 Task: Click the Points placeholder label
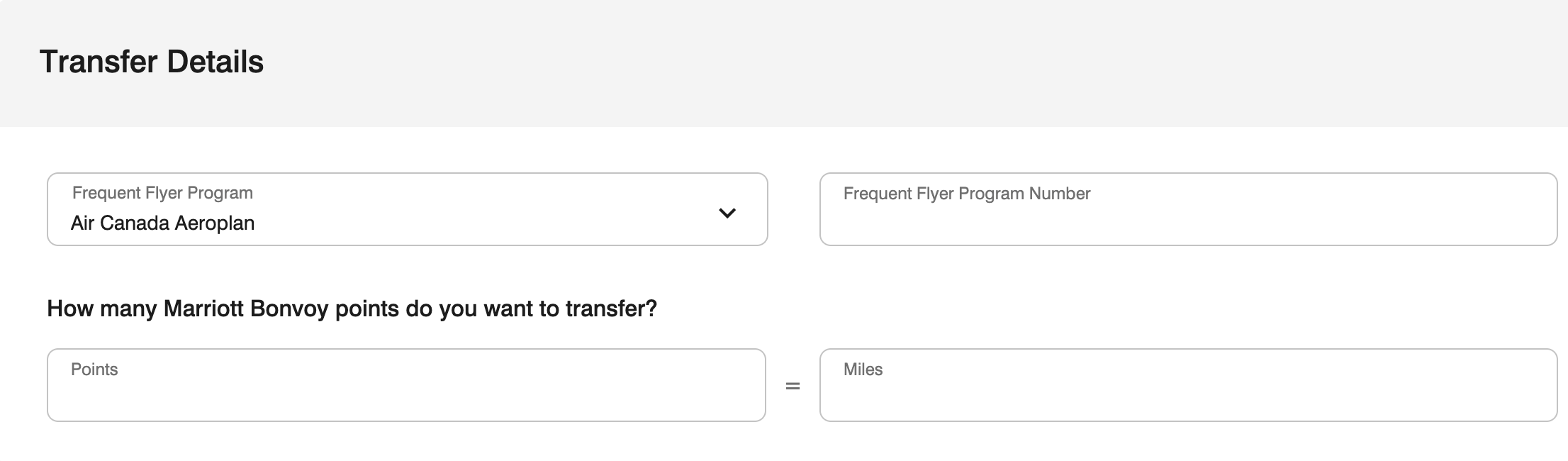coord(94,370)
